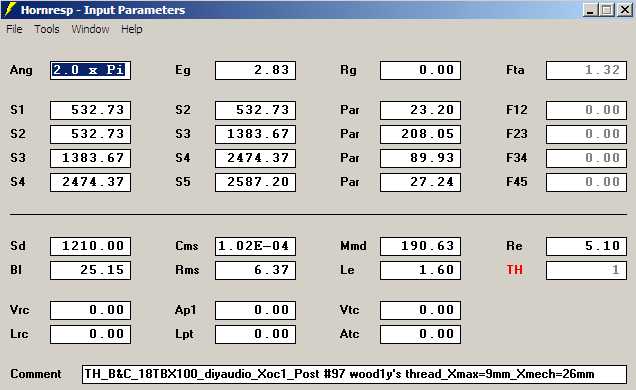Click the Comment label

coord(36,374)
